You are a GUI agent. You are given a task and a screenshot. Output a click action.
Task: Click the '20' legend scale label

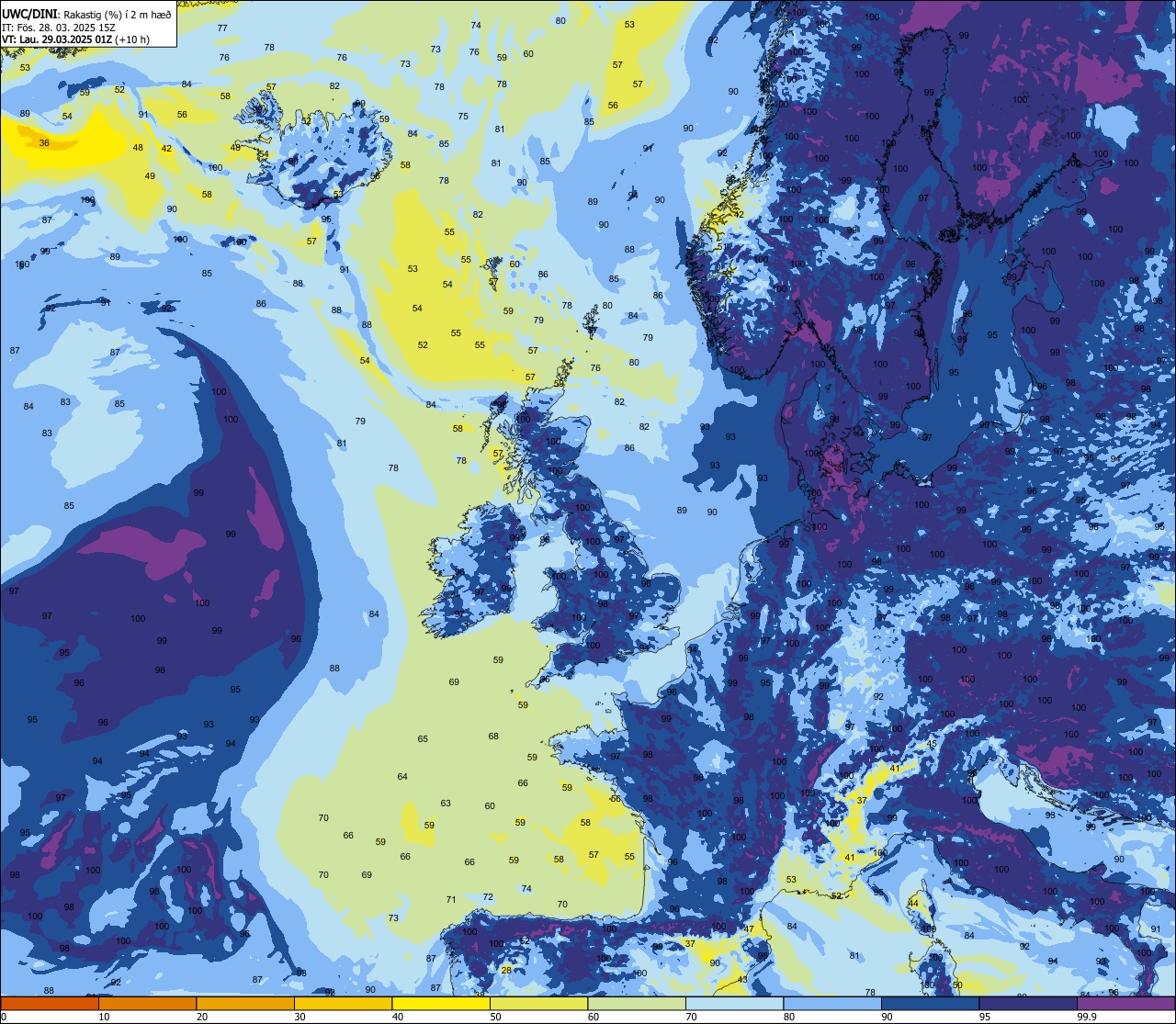(201, 1017)
